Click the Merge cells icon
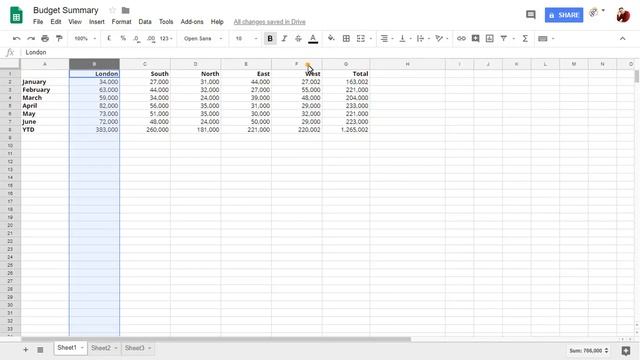Image resolution: width=640 pixels, height=360 pixels. [x=361, y=38]
